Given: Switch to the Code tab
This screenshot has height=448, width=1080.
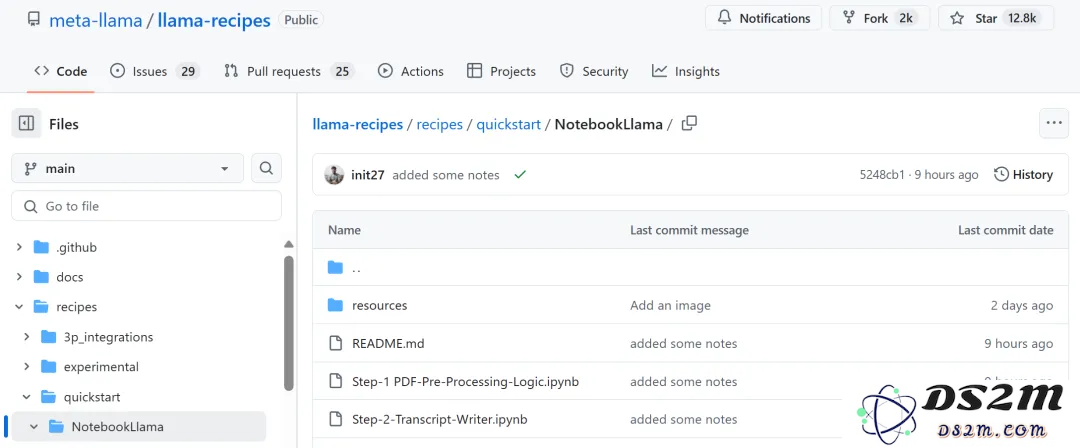Looking at the screenshot, I should [61, 71].
